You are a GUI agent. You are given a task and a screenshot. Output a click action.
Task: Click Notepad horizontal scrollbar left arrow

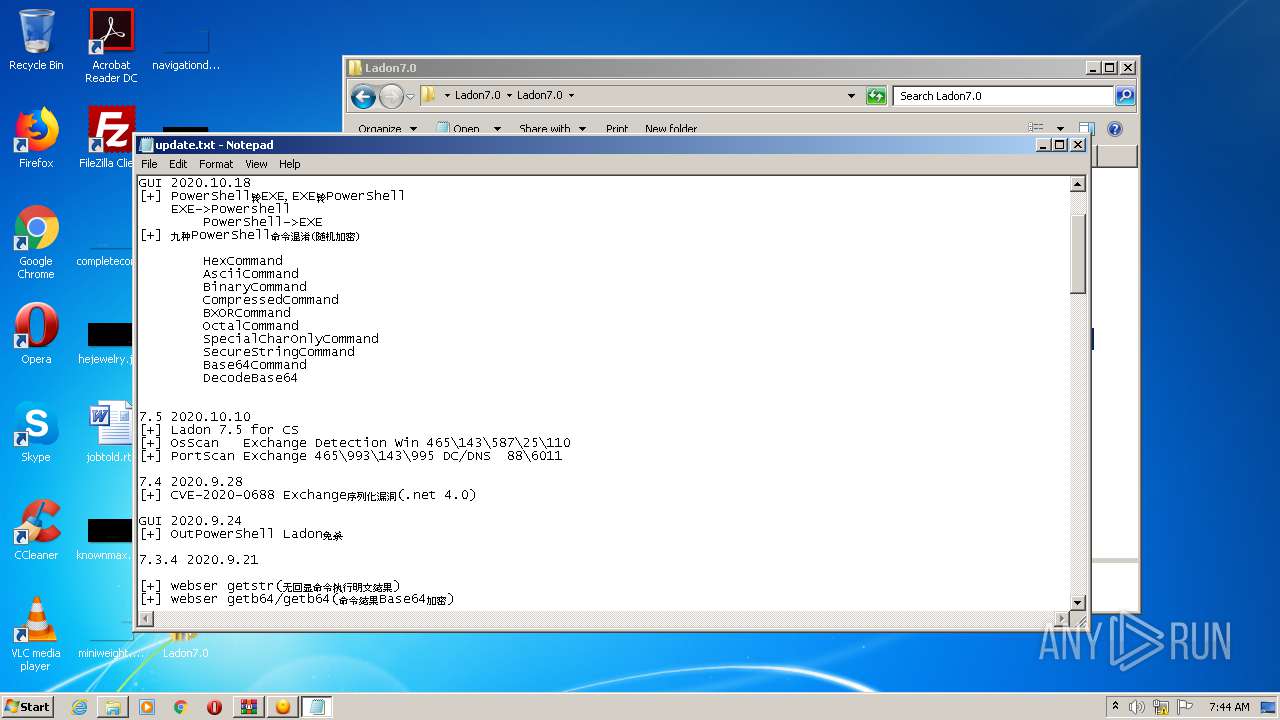point(145,618)
